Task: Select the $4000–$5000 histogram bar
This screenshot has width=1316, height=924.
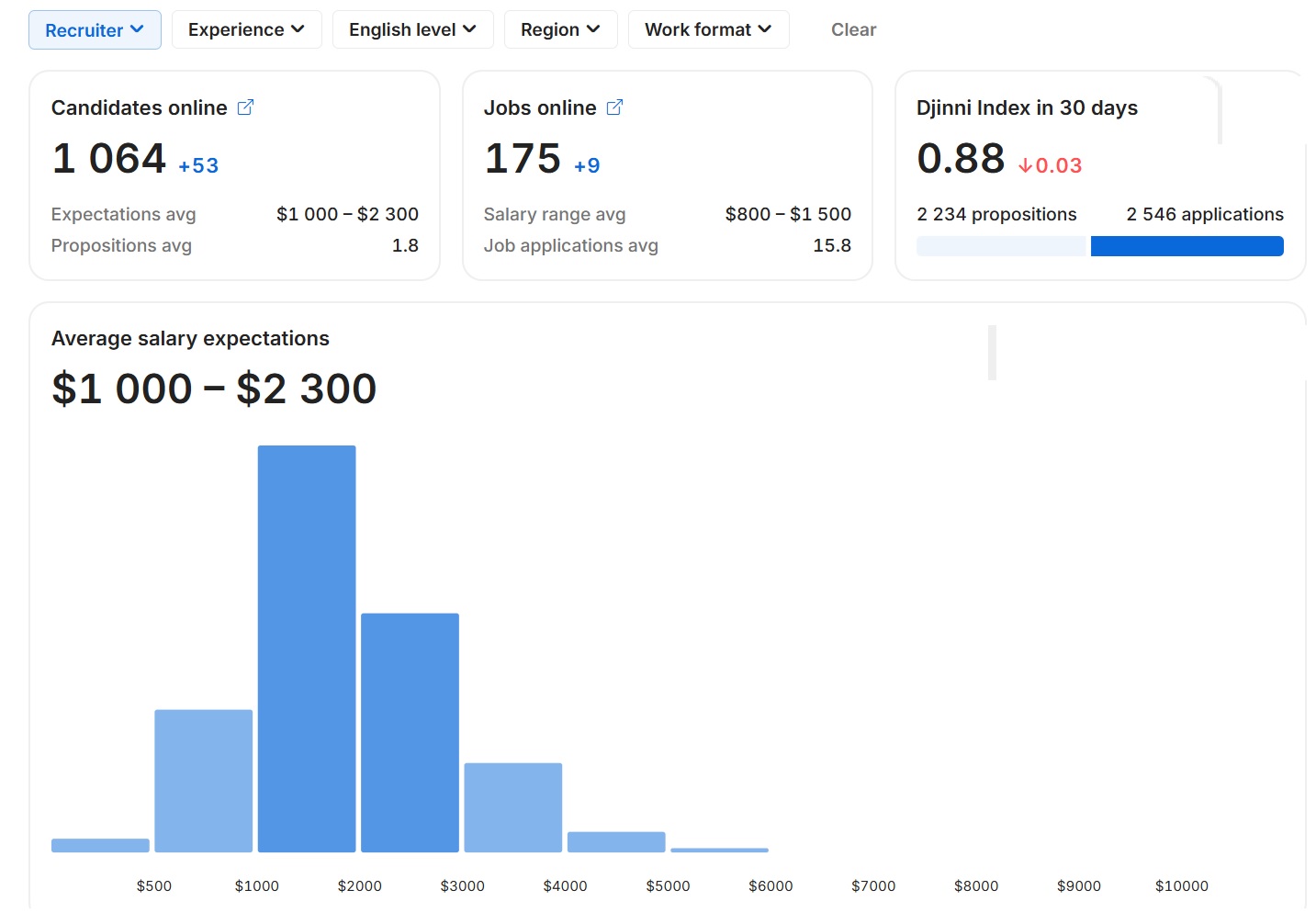Action: pyautogui.click(x=616, y=841)
